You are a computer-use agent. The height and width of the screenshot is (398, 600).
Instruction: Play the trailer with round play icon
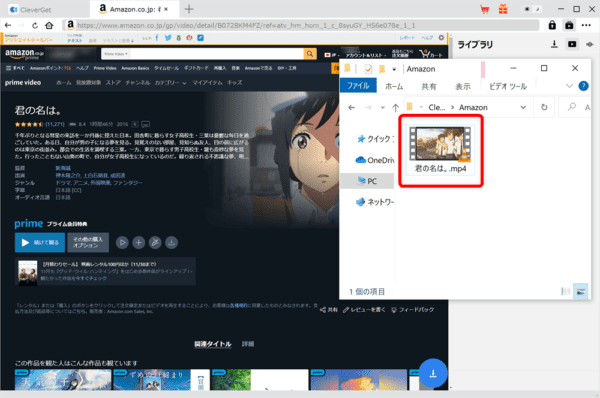click(122, 242)
